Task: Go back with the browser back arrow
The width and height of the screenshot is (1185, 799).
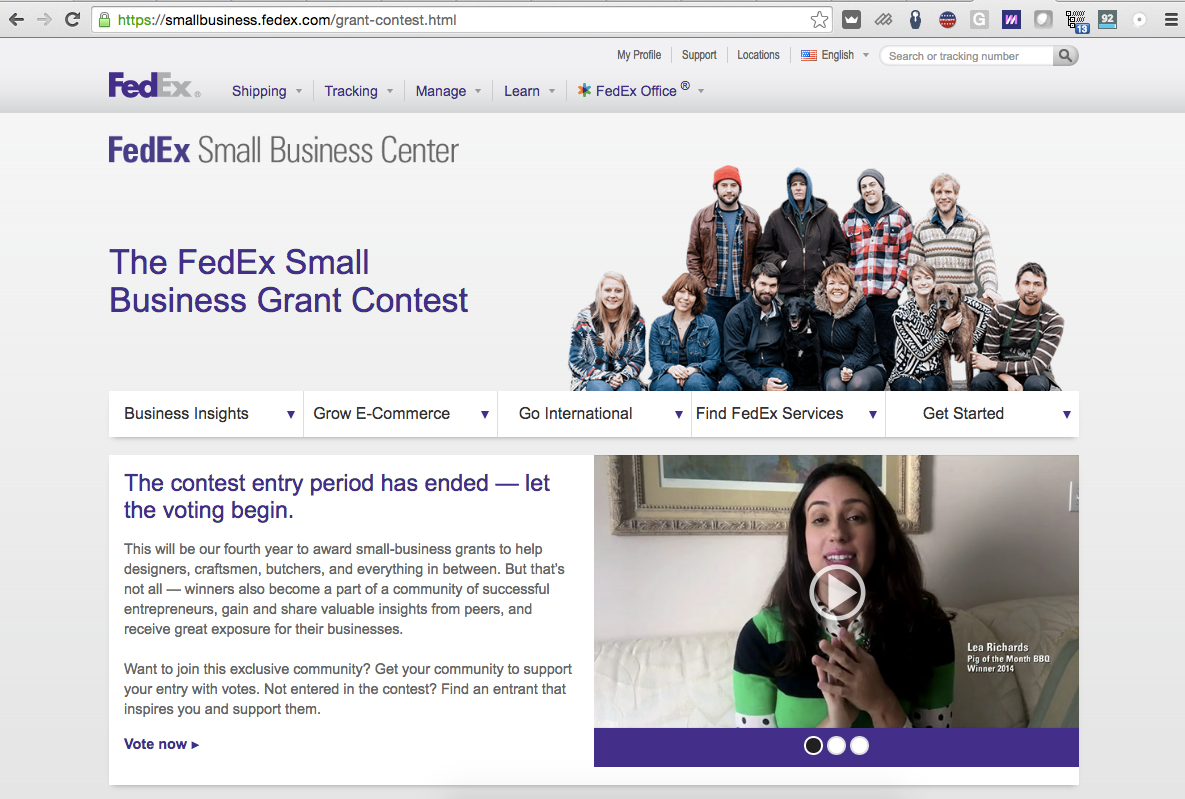Action: 17,20
